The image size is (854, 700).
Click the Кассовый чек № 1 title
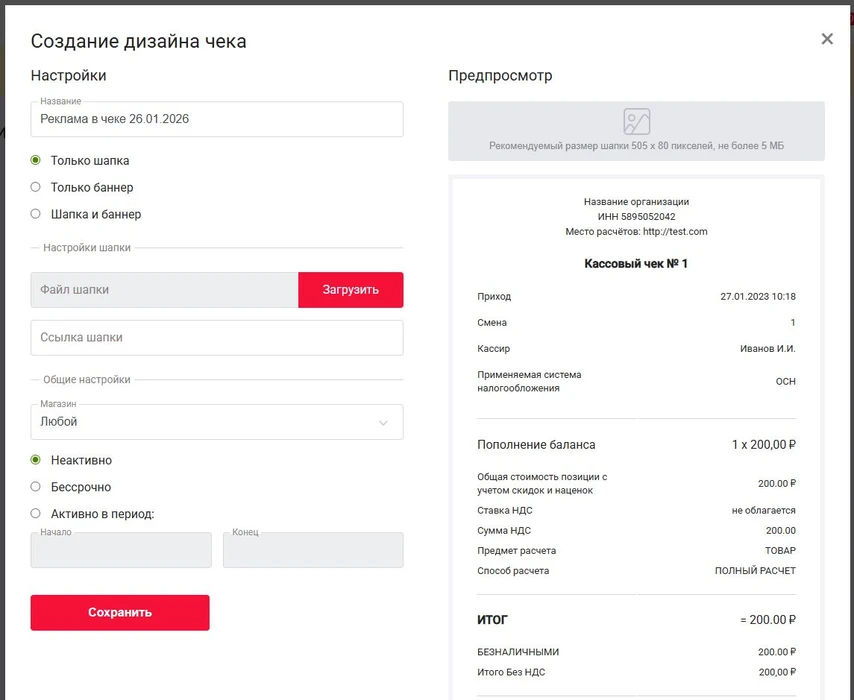[x=636, y=264]
